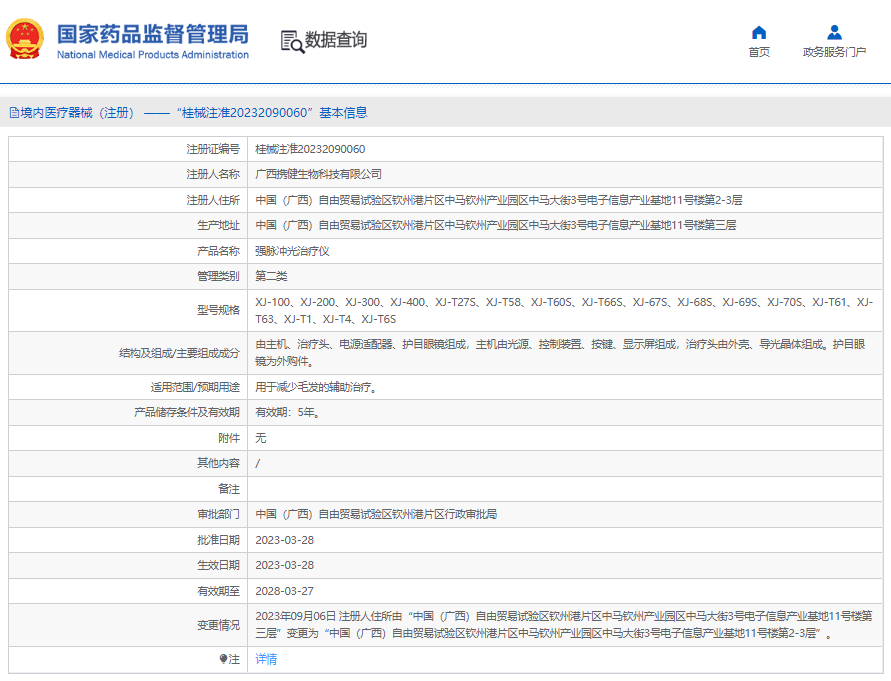Image resolution: width=891 pixels, height=681 pixels.
Task: Click the 首页 home icon
Action: point(759,32)
